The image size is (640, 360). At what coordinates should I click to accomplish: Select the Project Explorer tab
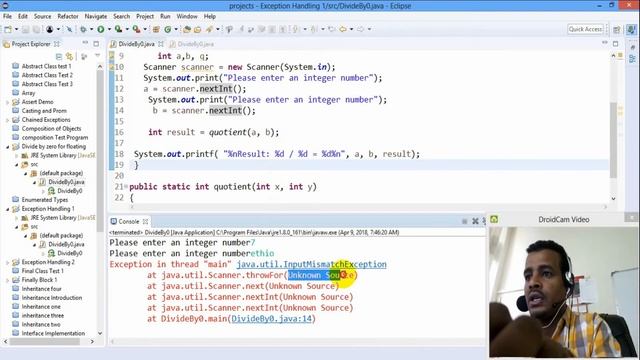click(x=31, y=44)
